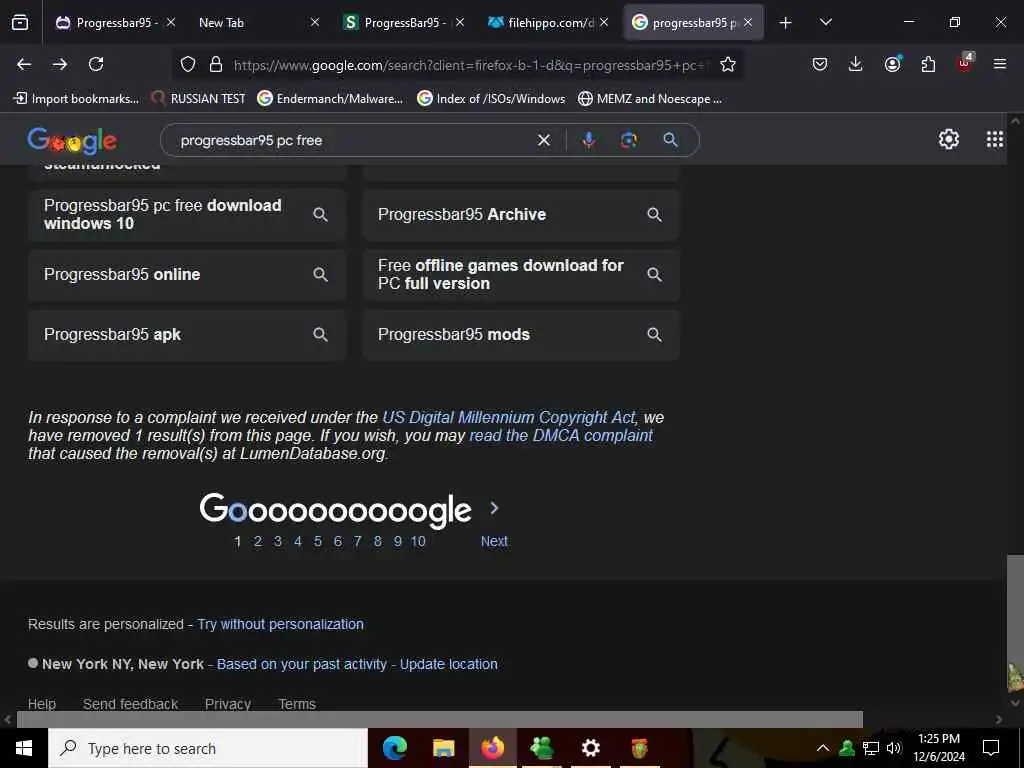Open the Firefox hamburger menu

point(1000,64)
